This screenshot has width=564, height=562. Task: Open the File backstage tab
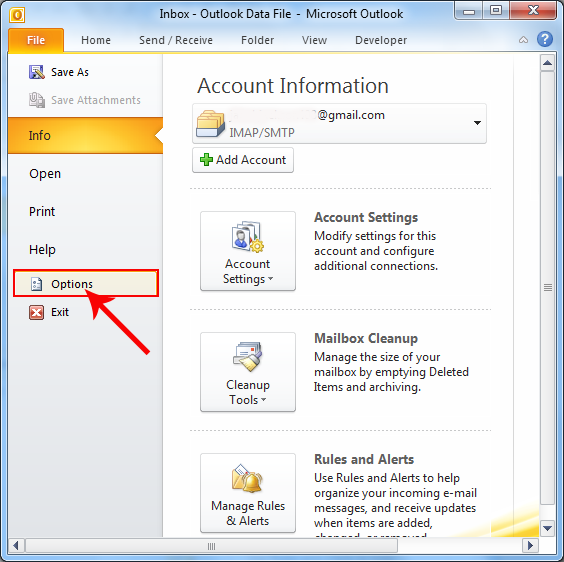pyautogui.click(x=36, y=40)
